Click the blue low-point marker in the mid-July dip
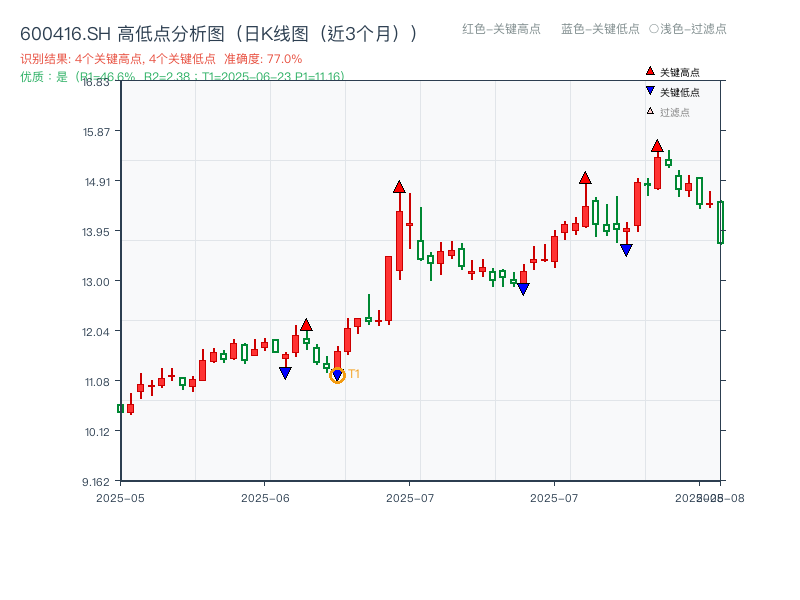The height and width of the screenshot is (600, 800). [523, 287]
